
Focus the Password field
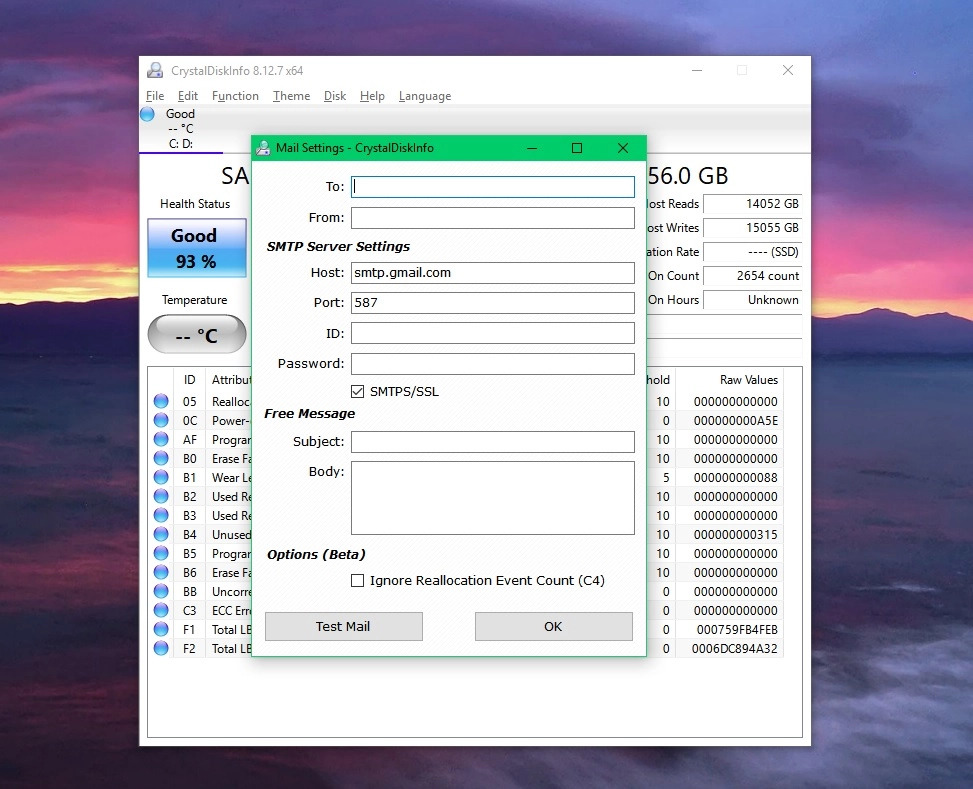(493, 364)
